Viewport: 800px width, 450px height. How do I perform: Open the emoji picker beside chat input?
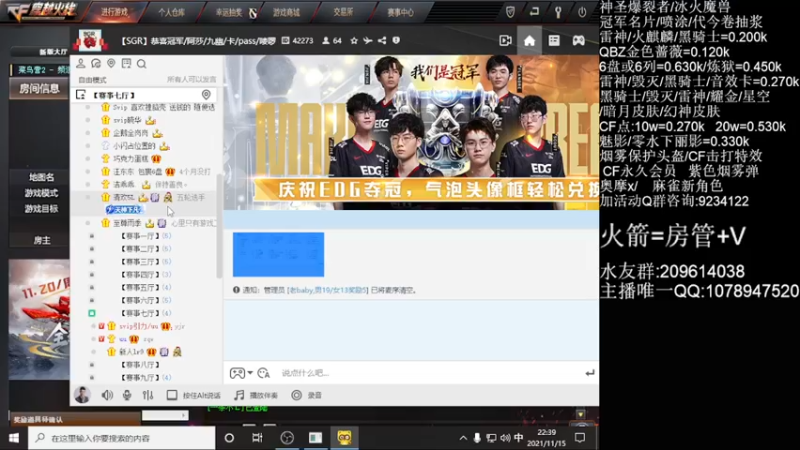pos(264,373)
